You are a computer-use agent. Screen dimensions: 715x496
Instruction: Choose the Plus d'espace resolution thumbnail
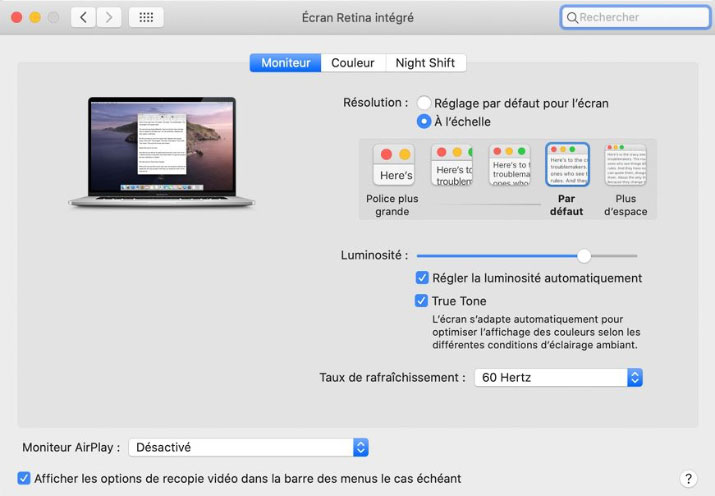click(x=626, y=165)
